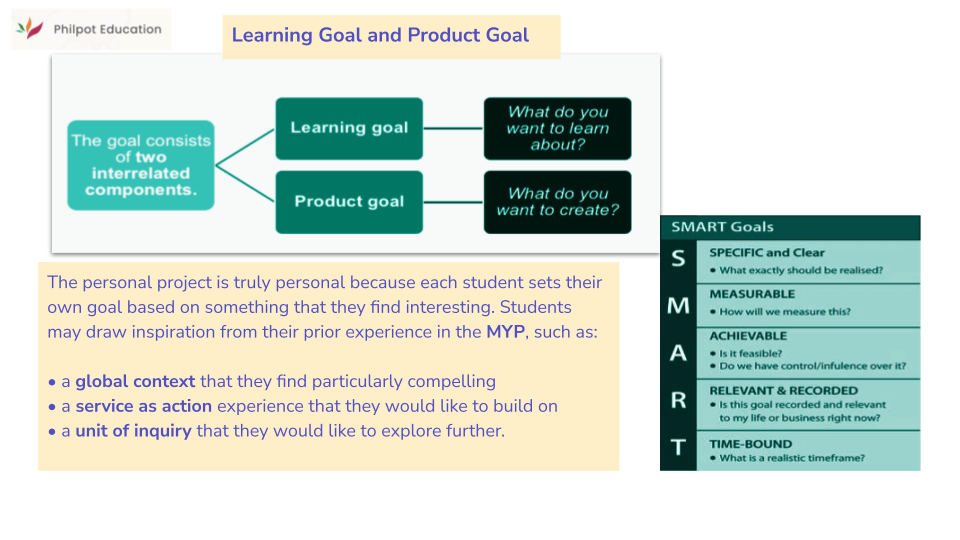960x540 pixels.
Task: Click the letter A in the SMART table
Action: coord(678,353)
